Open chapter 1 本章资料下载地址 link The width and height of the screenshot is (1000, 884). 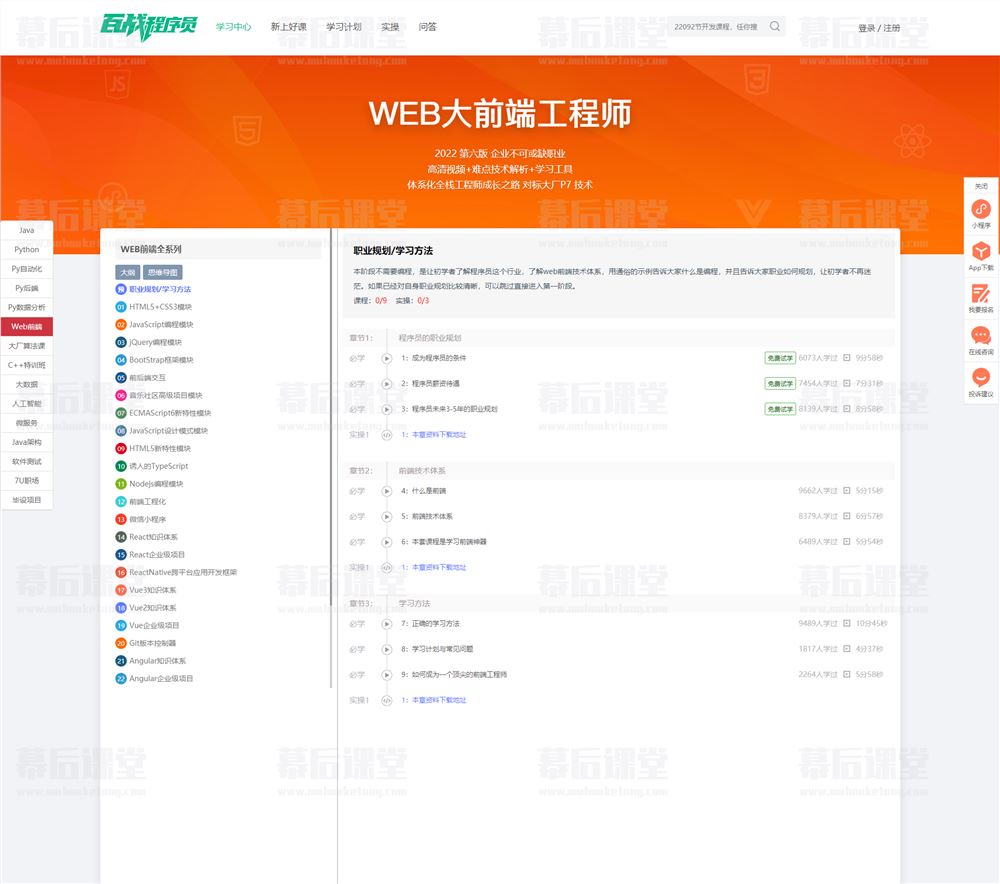tap(439, 435)
